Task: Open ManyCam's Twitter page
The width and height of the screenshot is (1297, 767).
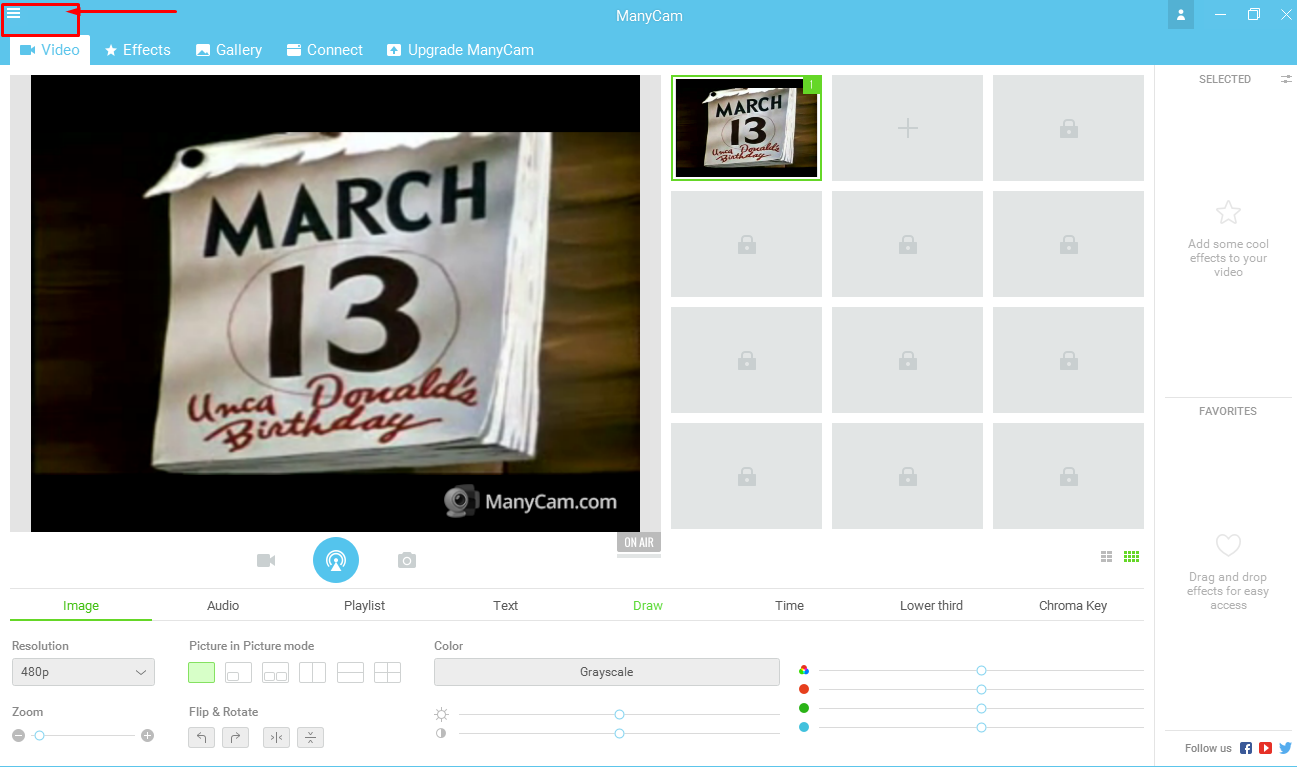Action: click(1286, 748)
